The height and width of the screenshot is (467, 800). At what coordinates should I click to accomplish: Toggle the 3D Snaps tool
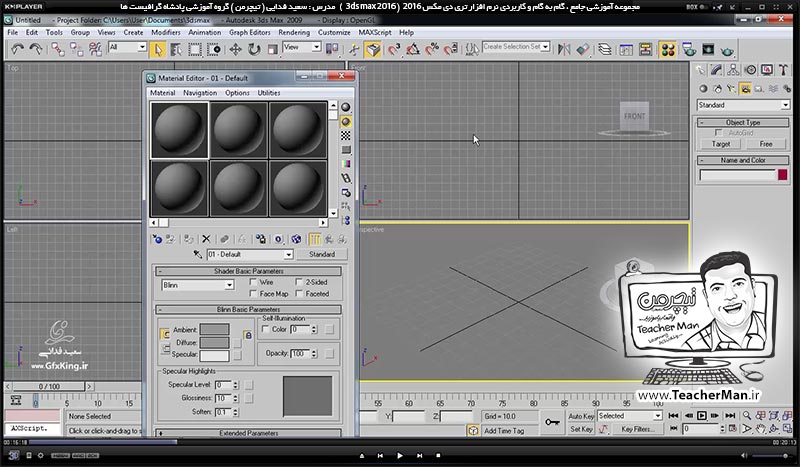pyautogui.click(x=394, y=50)
